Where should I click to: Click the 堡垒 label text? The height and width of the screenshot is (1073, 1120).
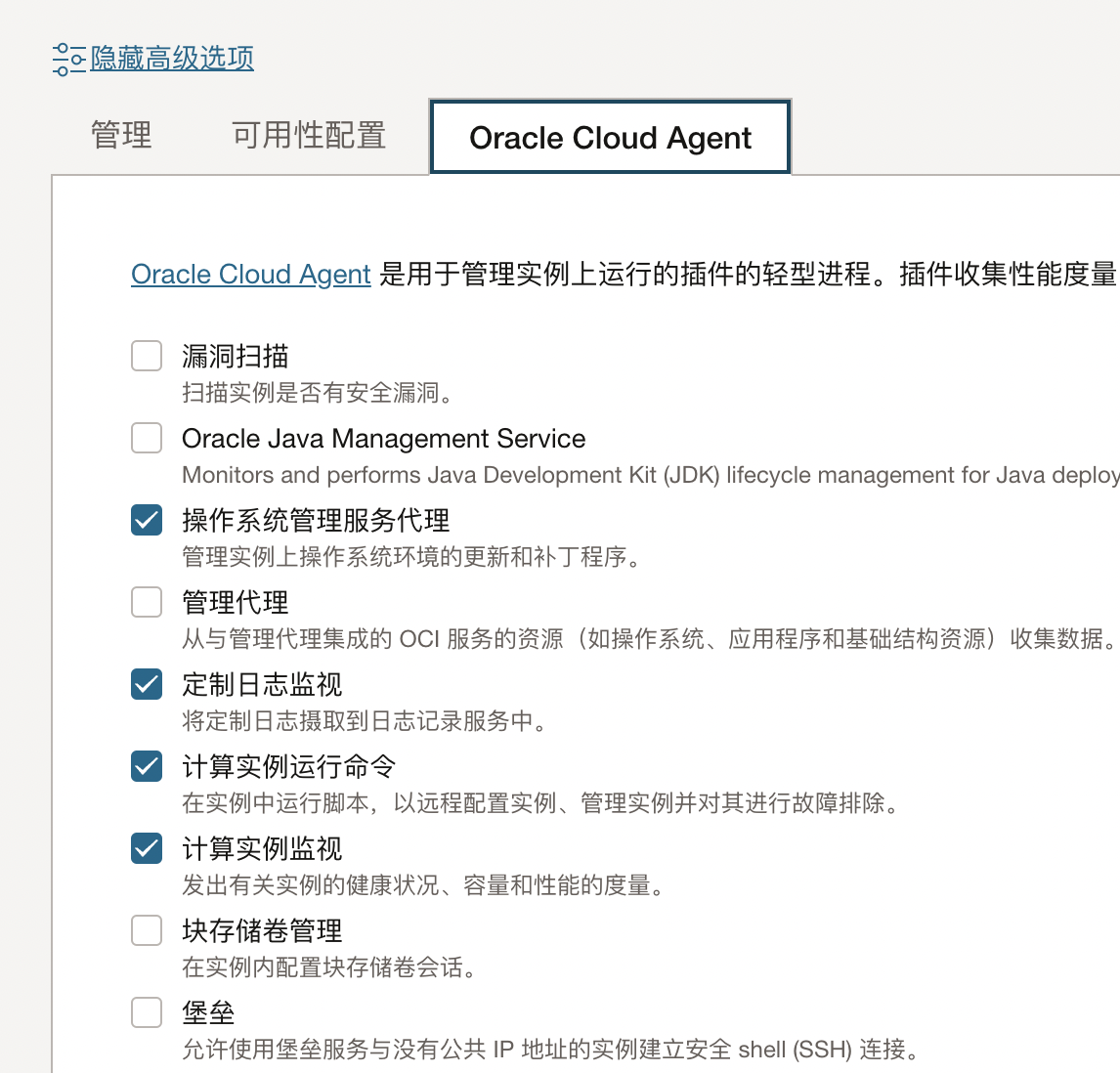coord(208,1013)
